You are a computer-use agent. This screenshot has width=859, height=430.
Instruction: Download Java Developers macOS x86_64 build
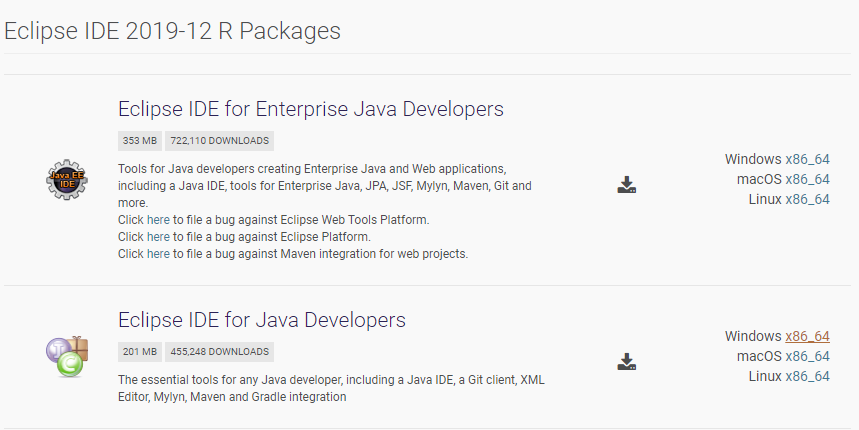coord(808,356)
